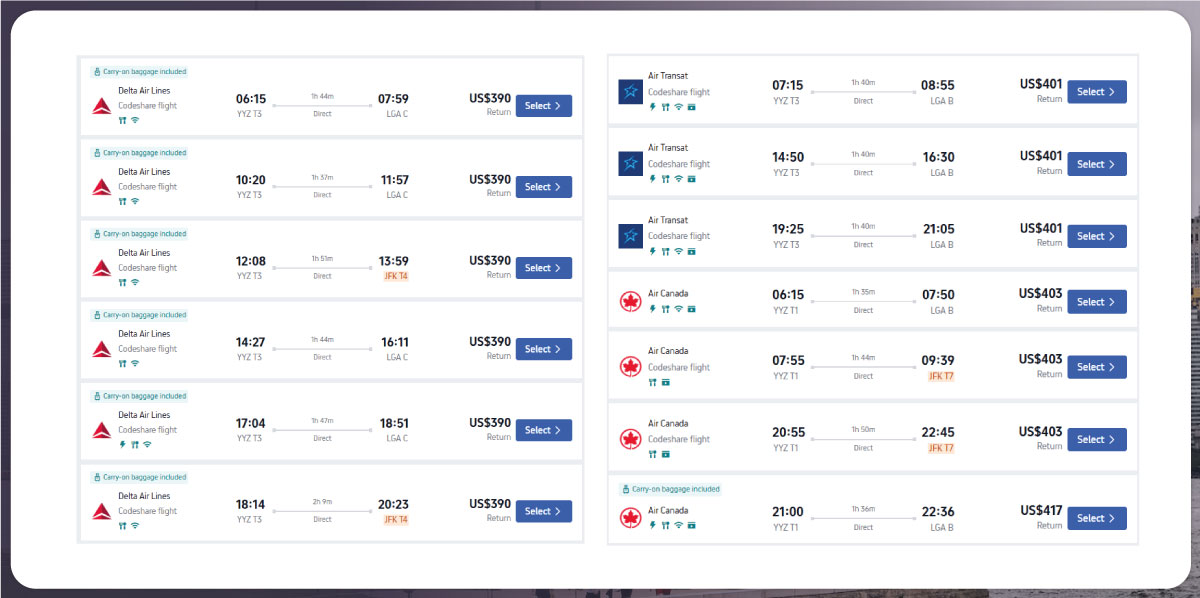This screenshot has height=598, width=1200.
Task: Select the Air Canada 21:00 flight for US$417
Action: click(x=1096, y=518)
